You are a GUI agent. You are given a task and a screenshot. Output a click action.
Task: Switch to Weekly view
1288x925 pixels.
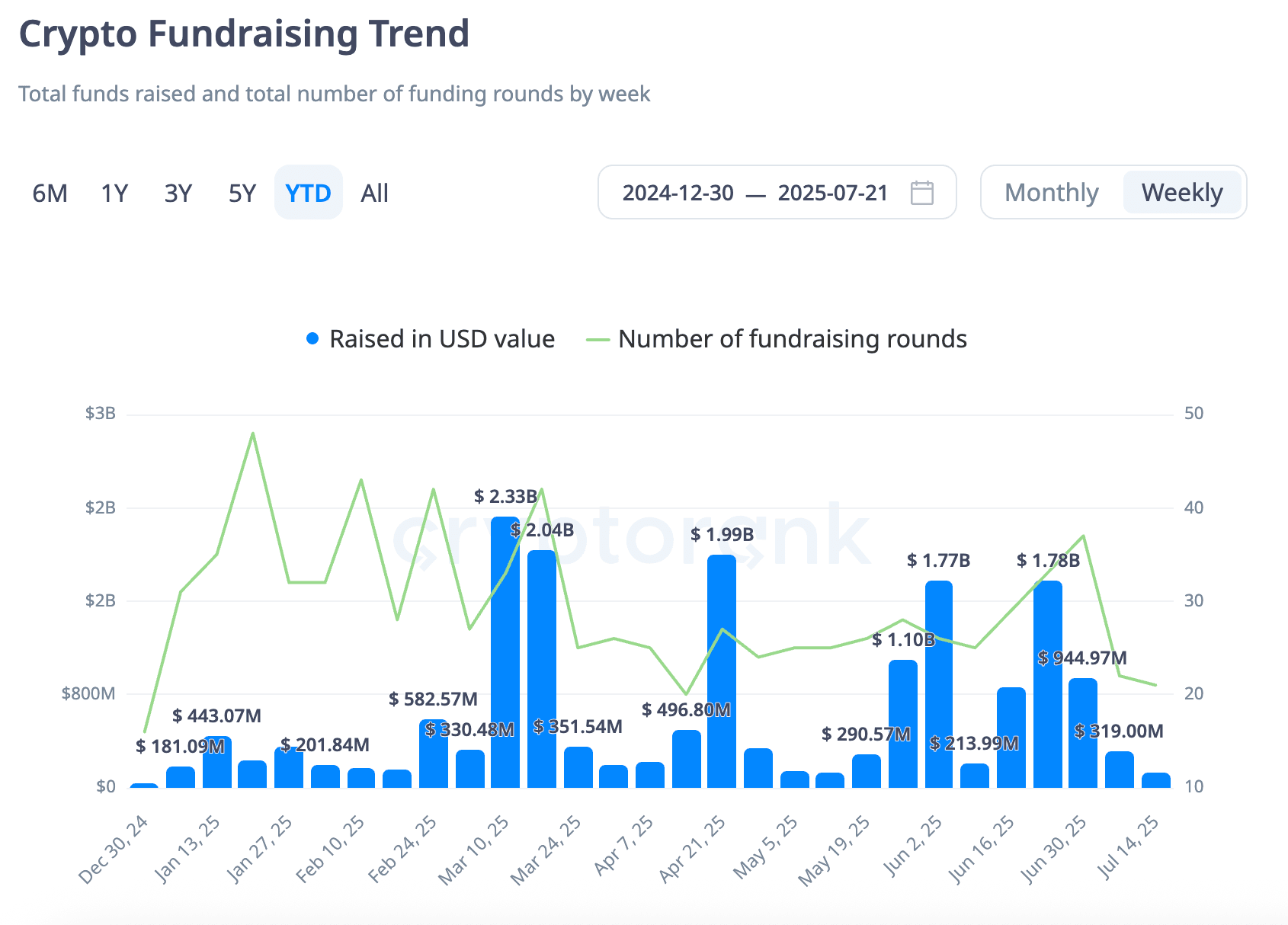[1182, 193]
